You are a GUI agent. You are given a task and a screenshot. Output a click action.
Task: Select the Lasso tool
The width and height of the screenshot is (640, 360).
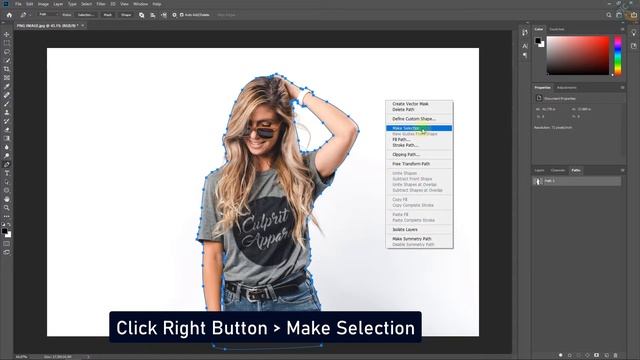point(7,52)
